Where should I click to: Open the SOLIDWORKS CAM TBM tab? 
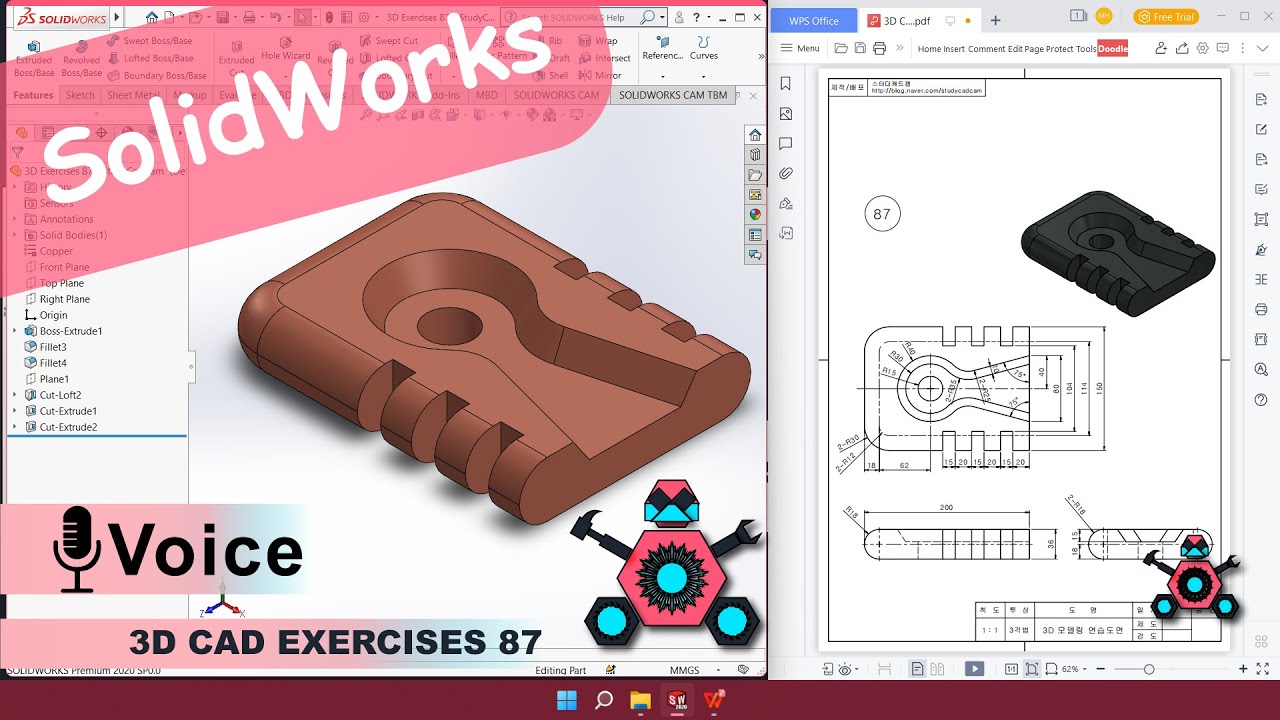[673, 95]
